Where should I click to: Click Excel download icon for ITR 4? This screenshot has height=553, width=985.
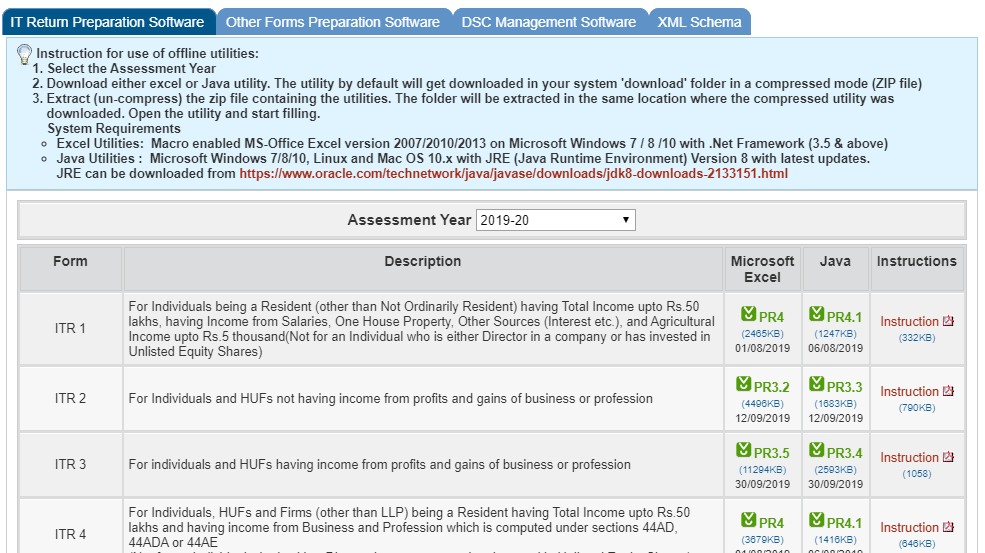pyautogui.click(x=748, y=520)
